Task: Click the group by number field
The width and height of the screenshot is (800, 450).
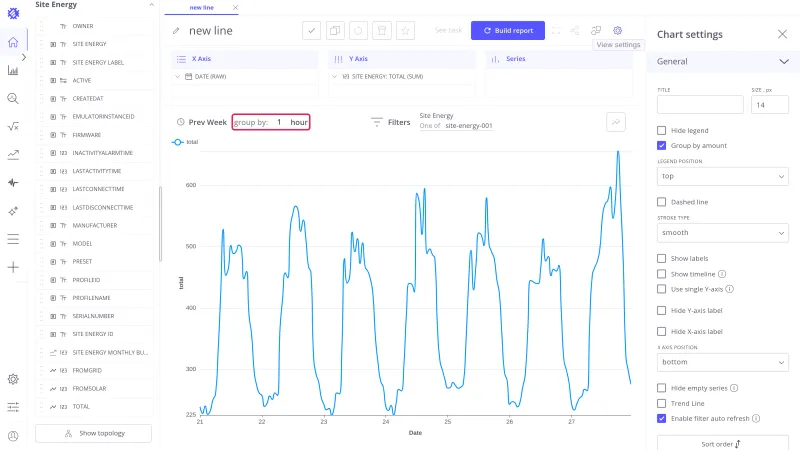Action: coord(279,122)
